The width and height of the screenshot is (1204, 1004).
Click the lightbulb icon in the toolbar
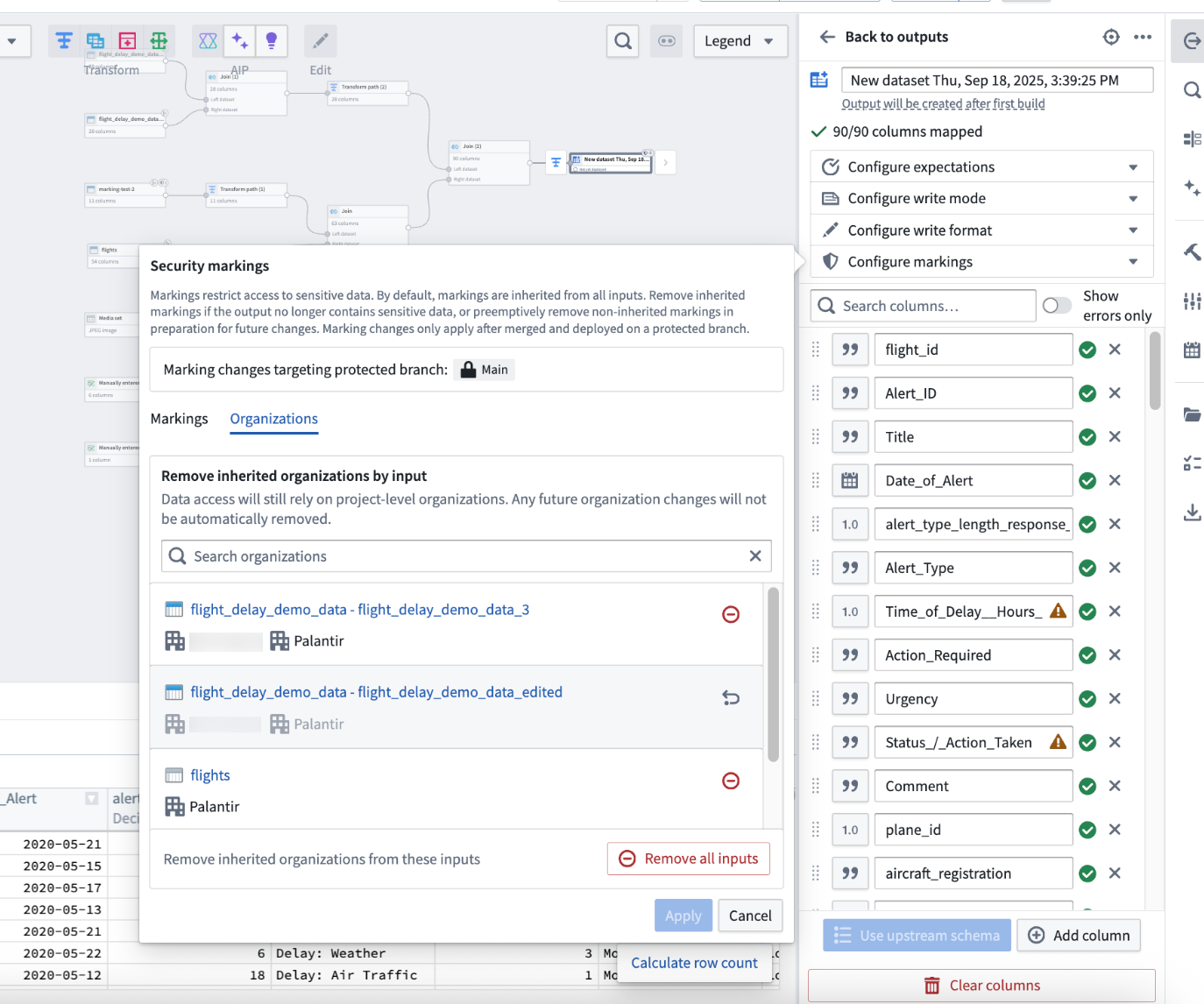pyautogui.click(x=272, y=41)
